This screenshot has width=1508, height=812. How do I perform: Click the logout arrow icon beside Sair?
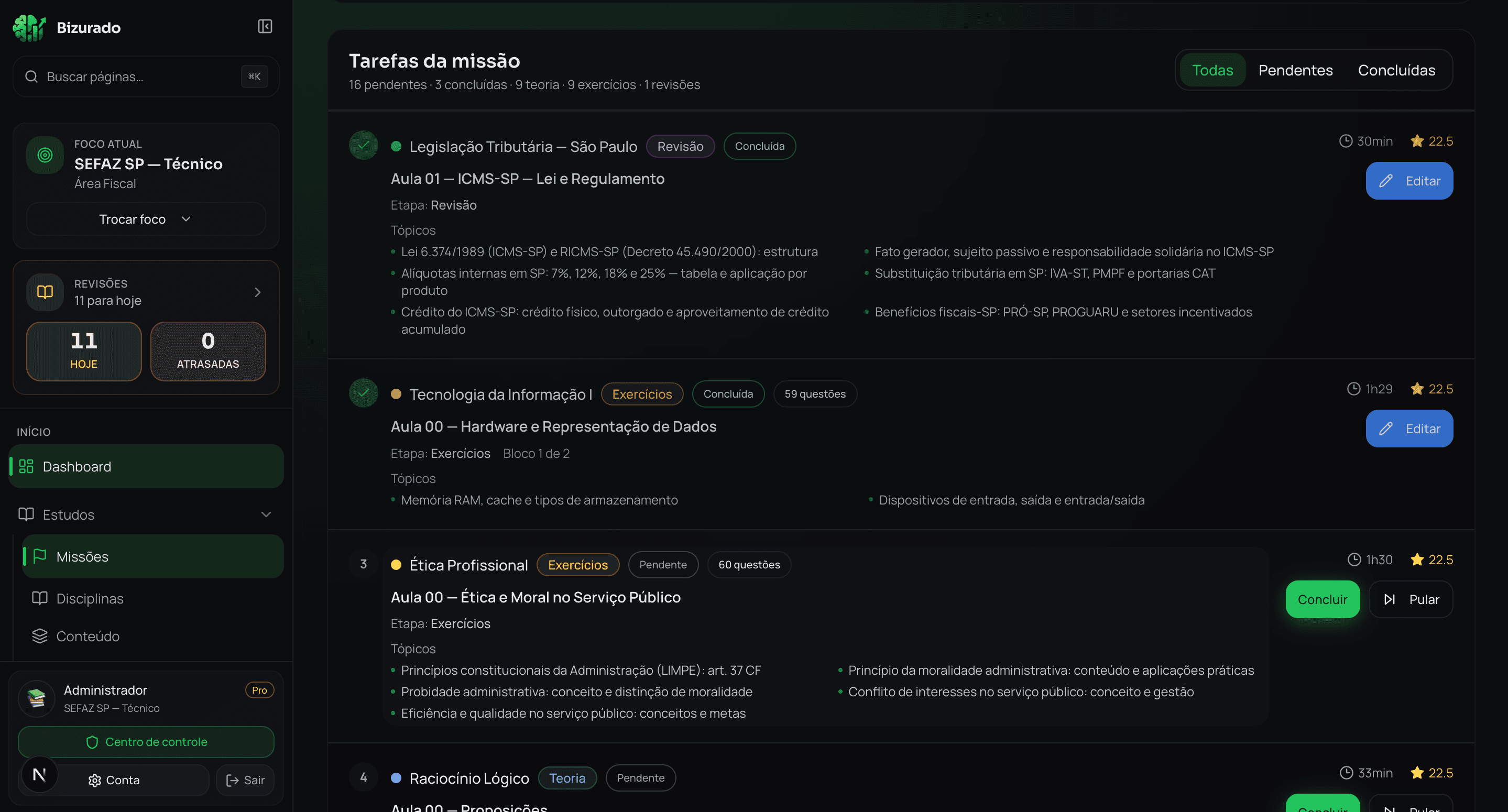(x=233, y=781)
